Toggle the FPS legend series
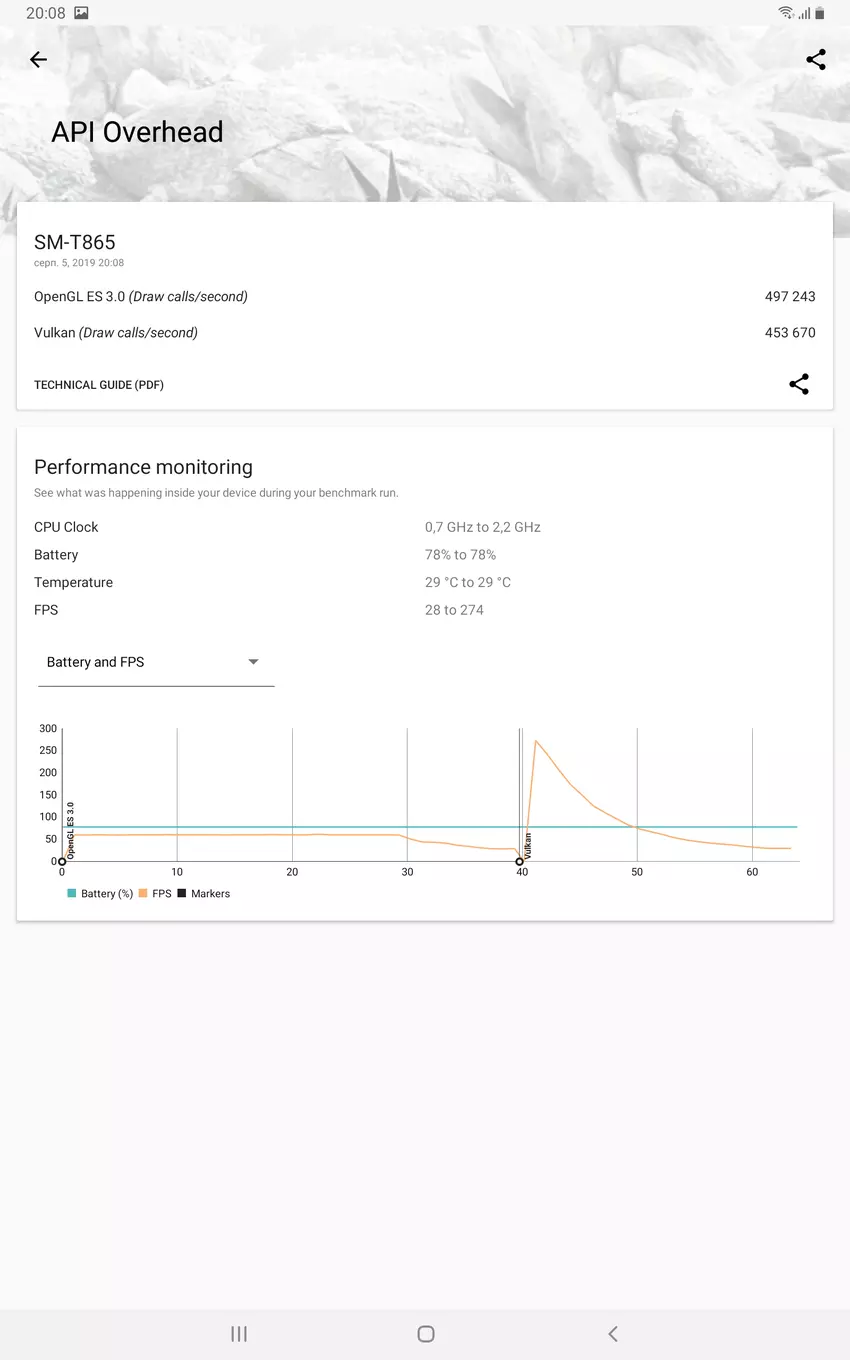The width and height of the screenshot is (850, 1360). (155, 894)
